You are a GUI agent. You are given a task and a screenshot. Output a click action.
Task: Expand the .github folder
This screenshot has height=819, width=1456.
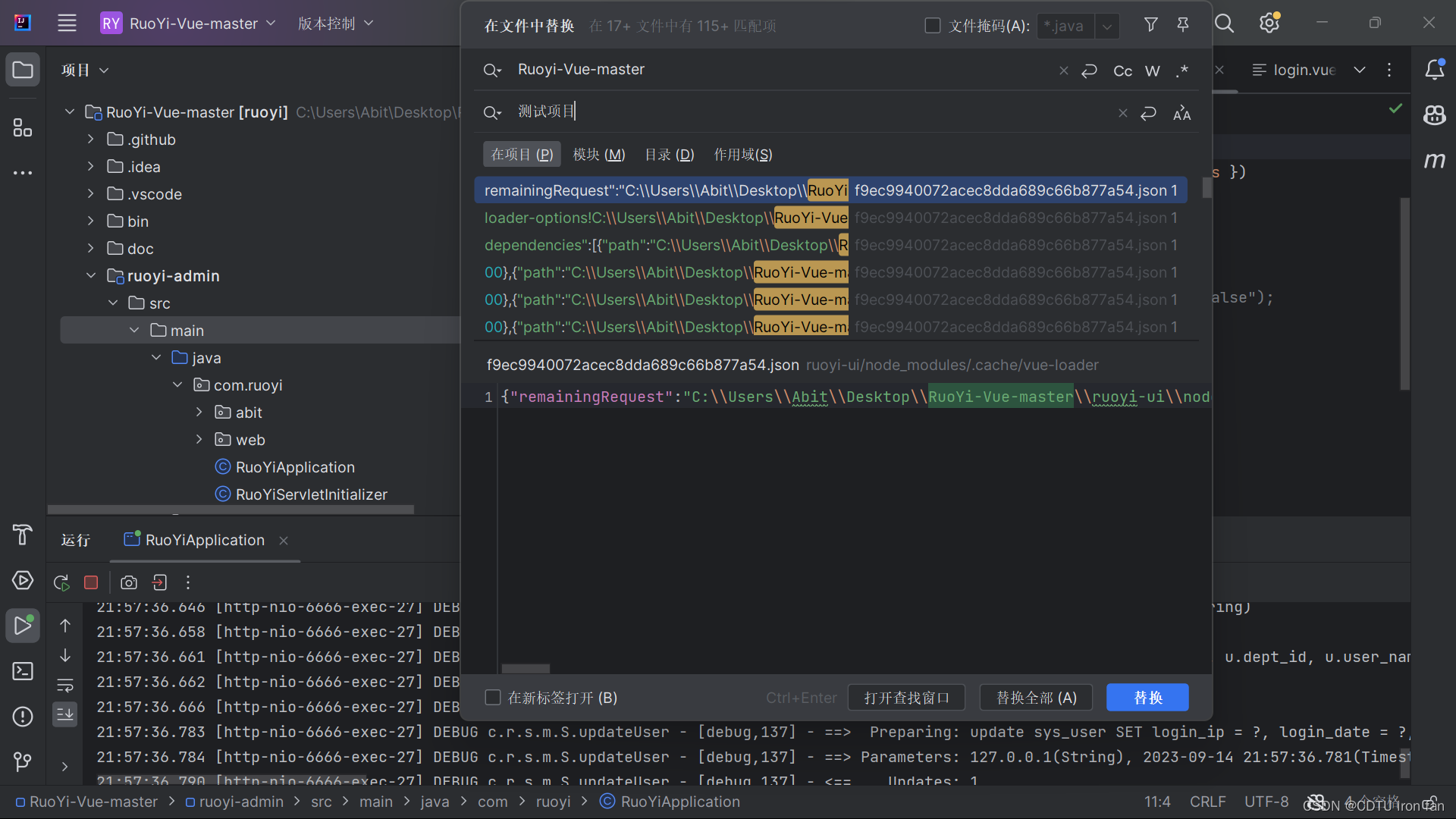pyautogui.click(x=91, y=140)
